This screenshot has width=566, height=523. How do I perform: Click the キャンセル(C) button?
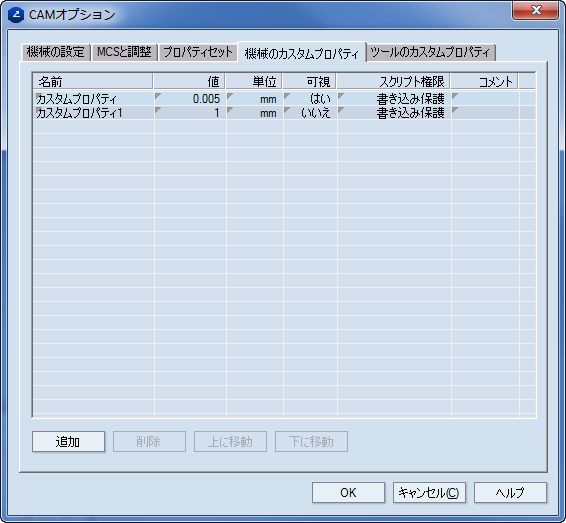429,492
